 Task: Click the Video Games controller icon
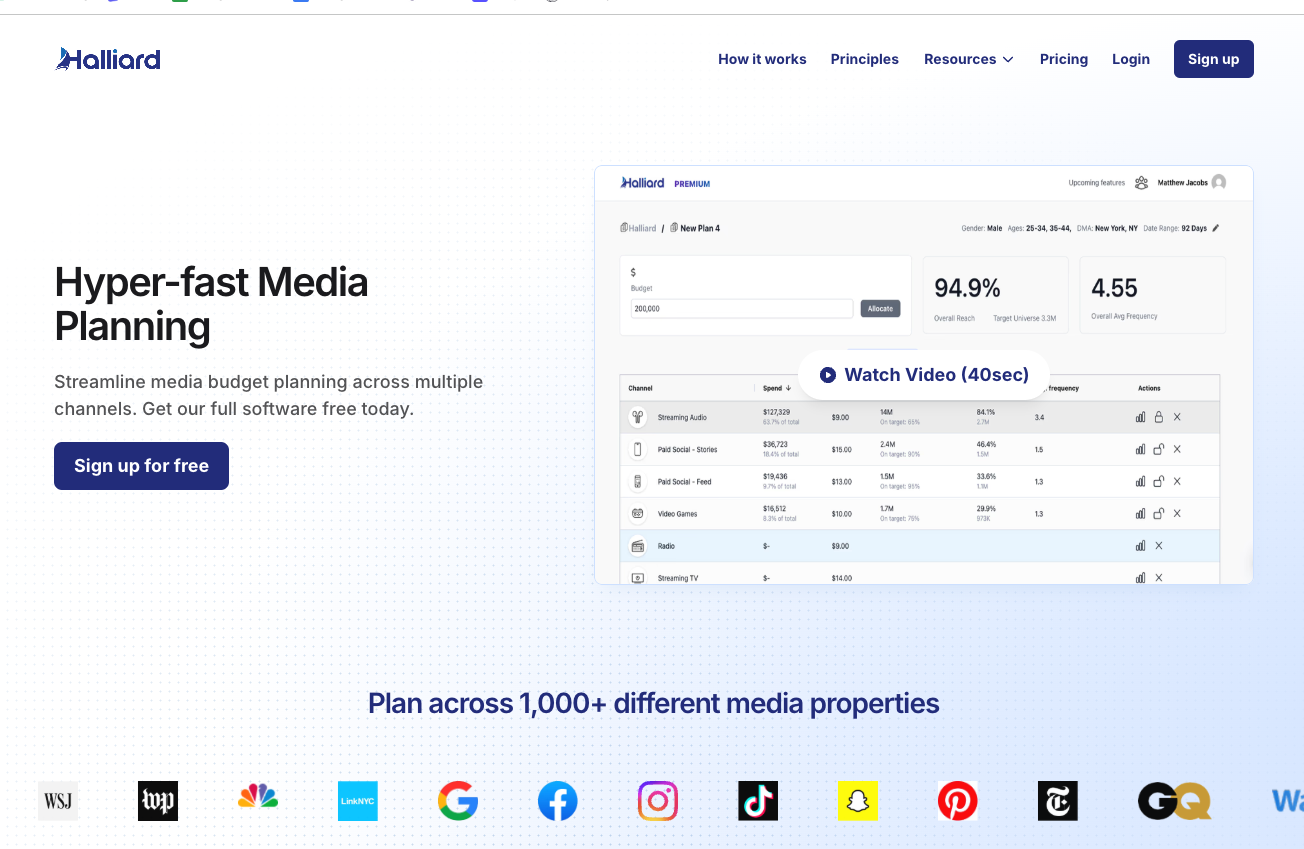click(637, 513)
